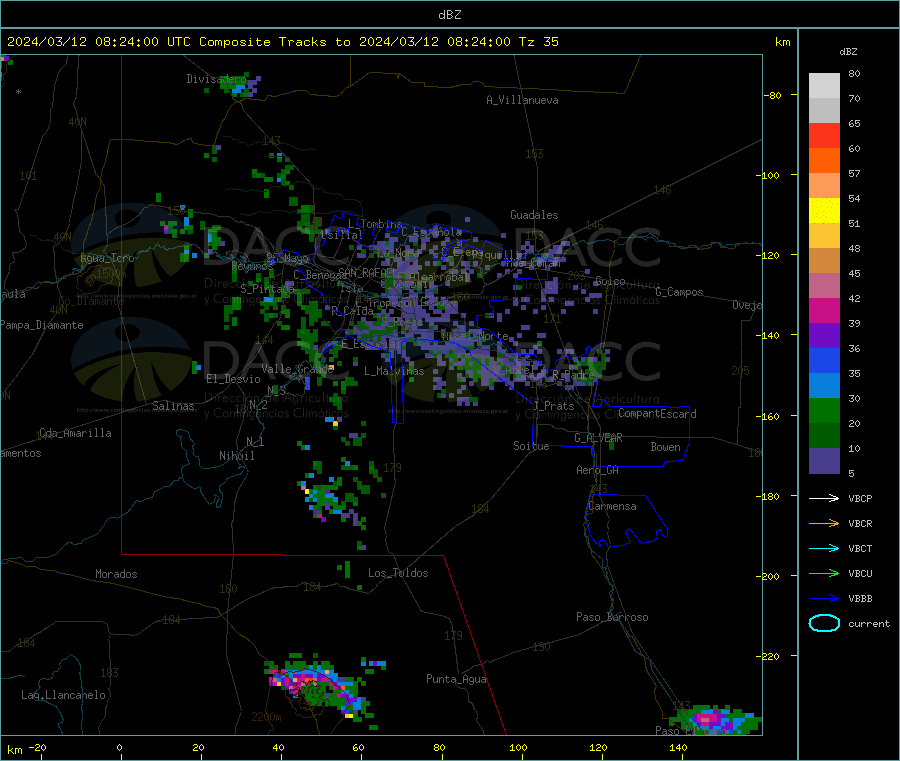Click the 'Nihuil' map label

tap(236, 456)
